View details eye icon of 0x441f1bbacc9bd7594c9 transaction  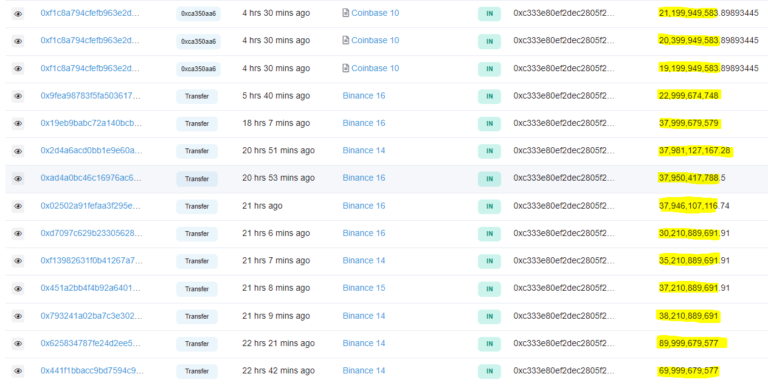(x=18, y=371)
